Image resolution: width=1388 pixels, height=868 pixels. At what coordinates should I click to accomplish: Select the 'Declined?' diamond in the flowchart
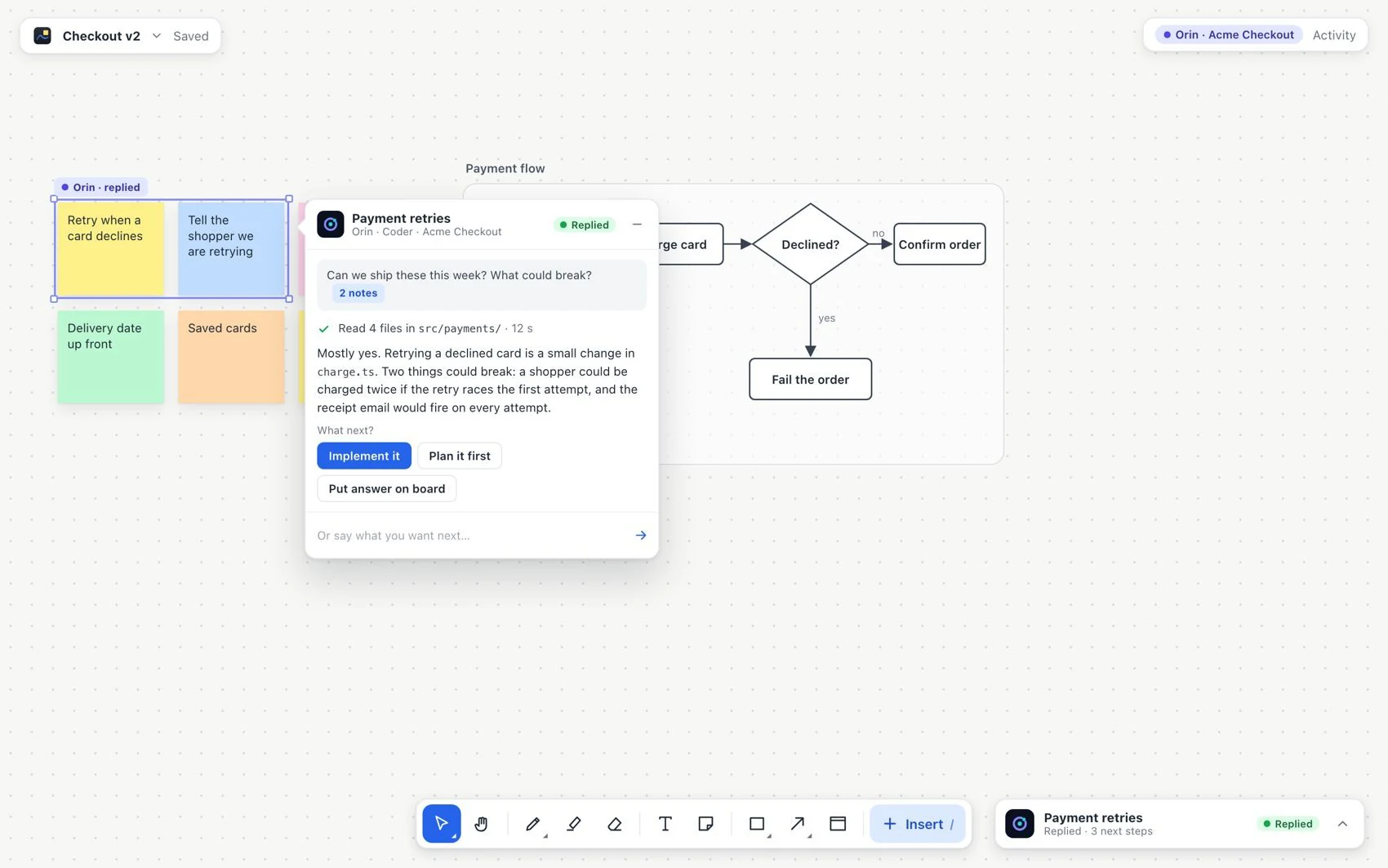pos(810,244)
